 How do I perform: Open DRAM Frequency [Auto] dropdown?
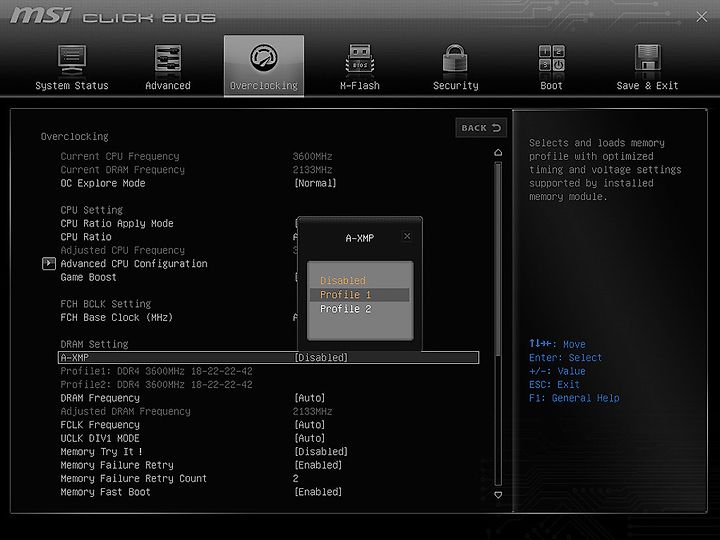(309, 398)
